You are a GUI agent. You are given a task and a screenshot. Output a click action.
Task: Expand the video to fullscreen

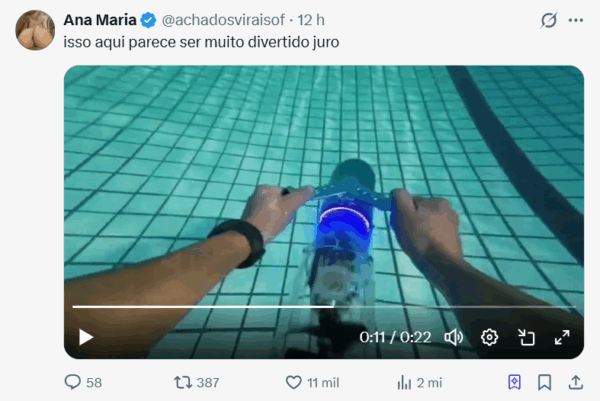(562, 337)
